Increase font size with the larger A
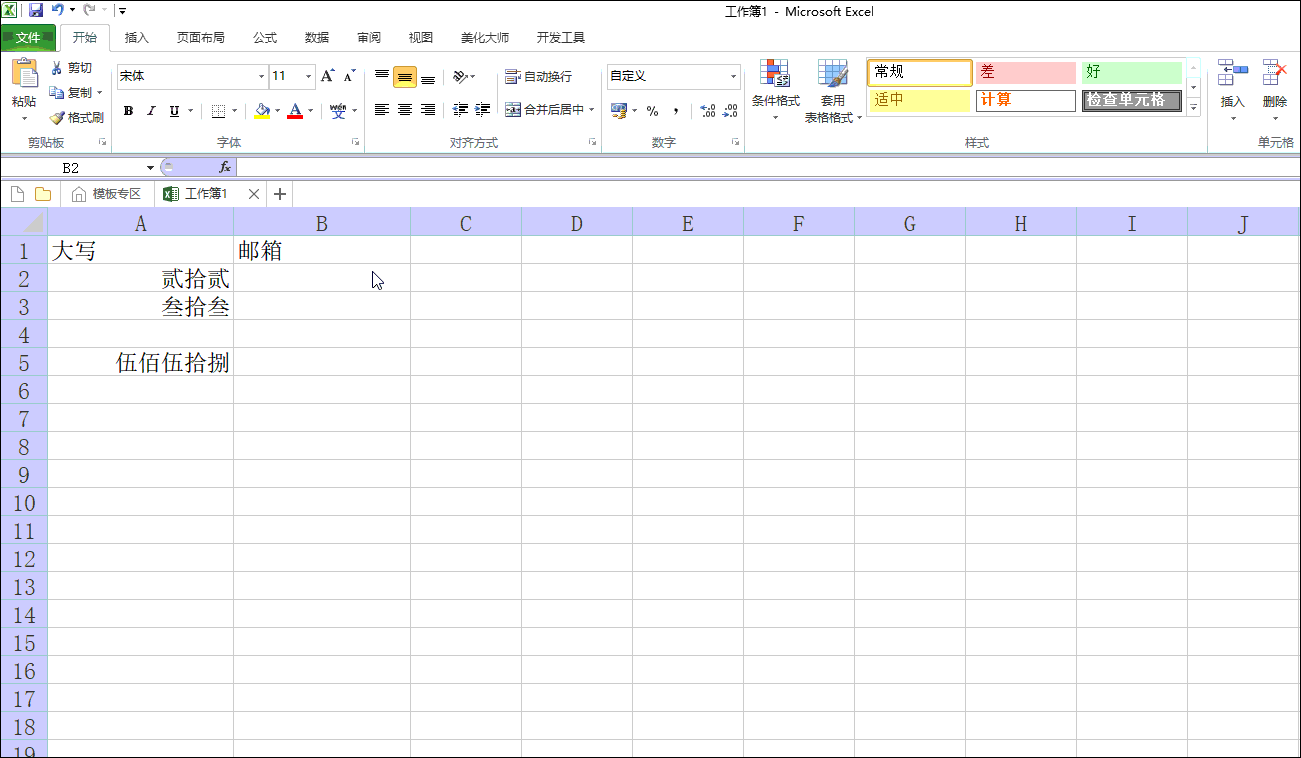 [x=327, y=76]
